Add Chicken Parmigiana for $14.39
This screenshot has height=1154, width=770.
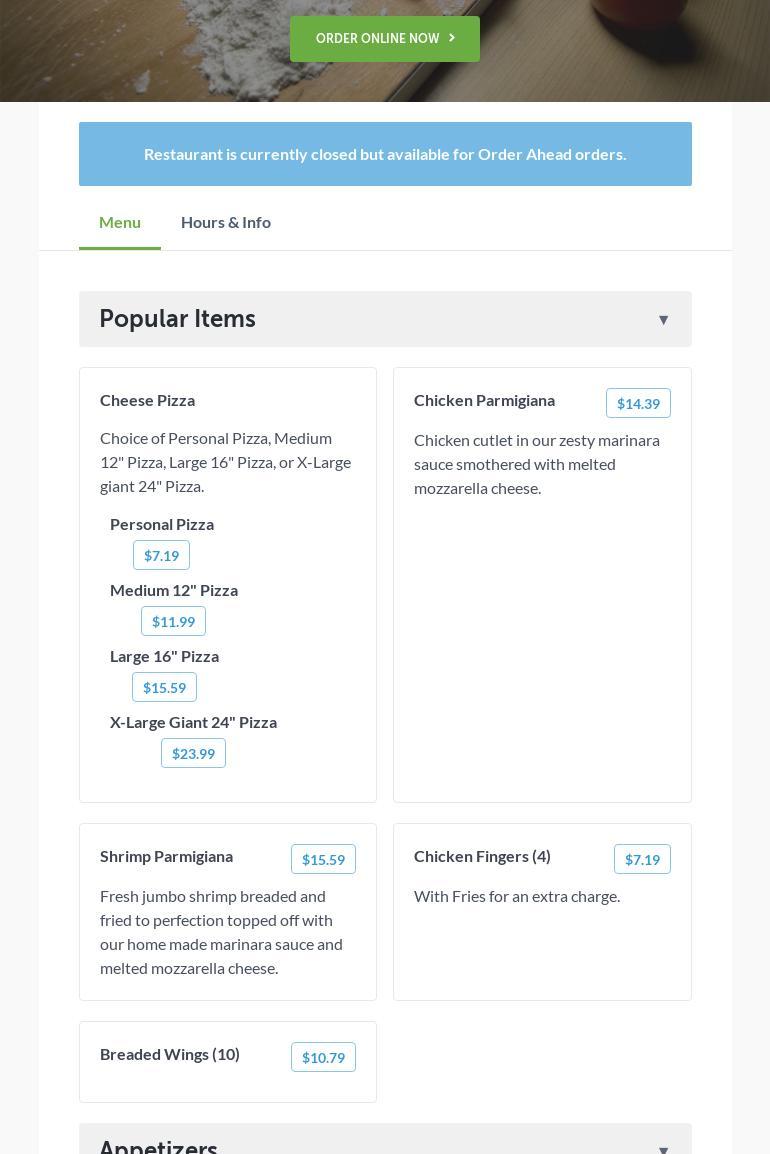point(638,403)
